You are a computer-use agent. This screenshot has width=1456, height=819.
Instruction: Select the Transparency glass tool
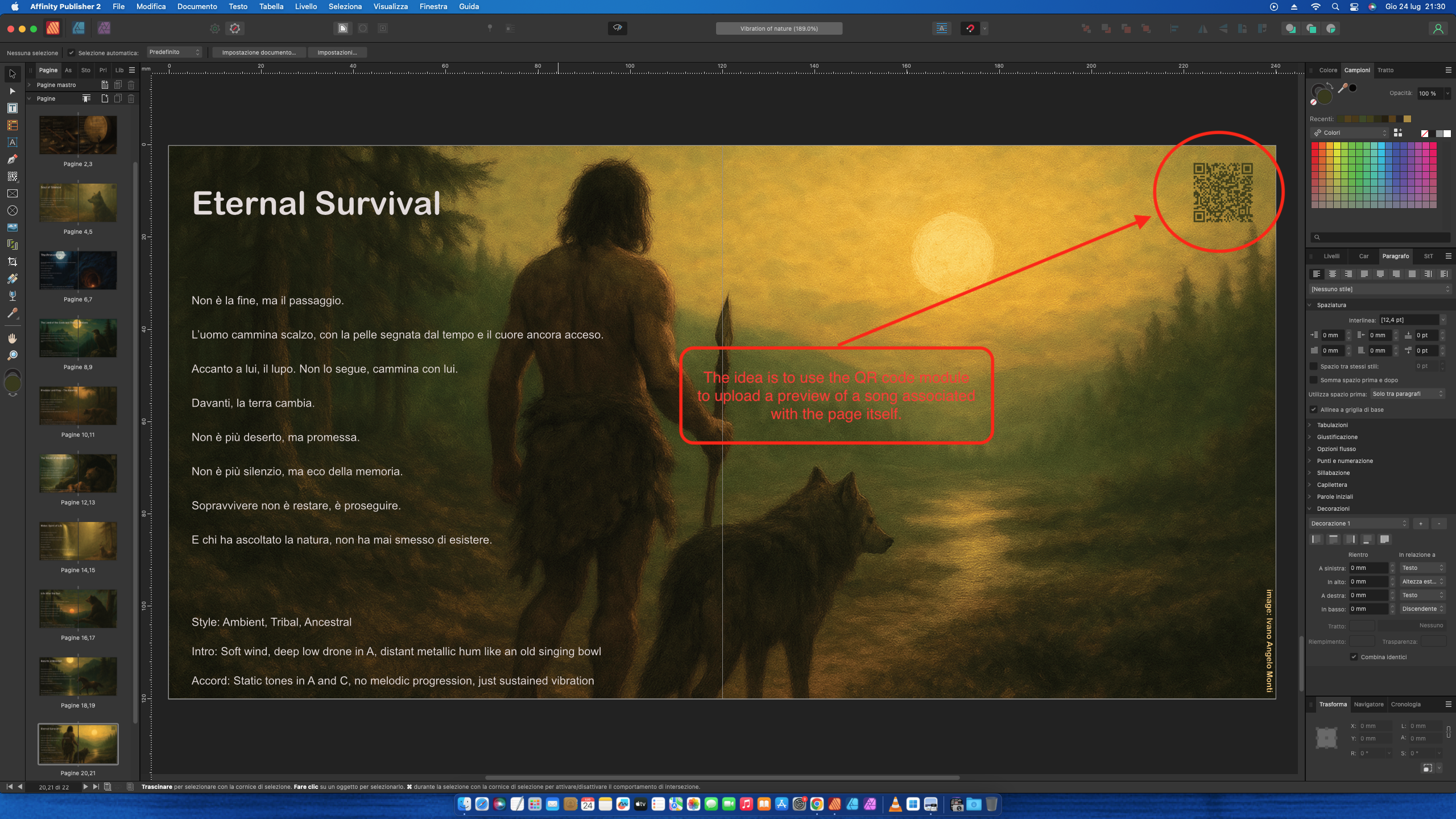point(13,296)
